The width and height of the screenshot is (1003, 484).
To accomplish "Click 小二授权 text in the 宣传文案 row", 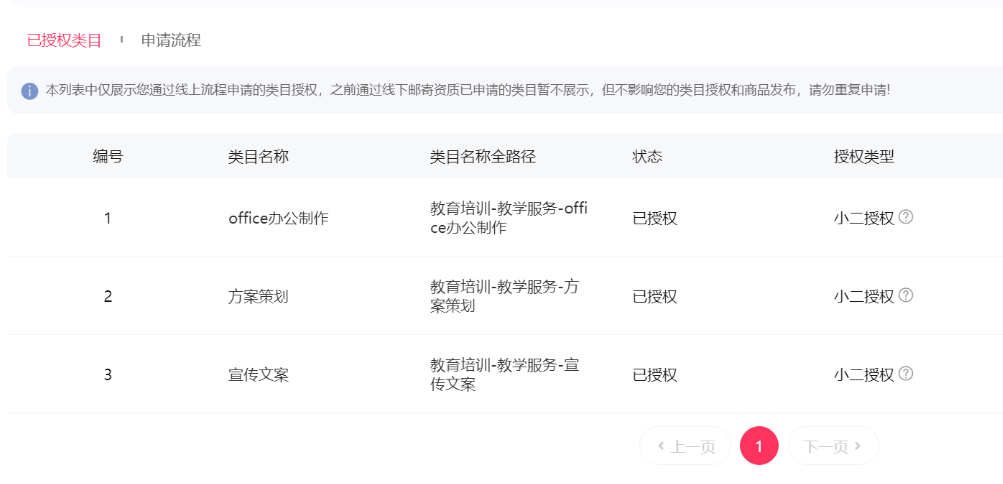I will point(864,374).
